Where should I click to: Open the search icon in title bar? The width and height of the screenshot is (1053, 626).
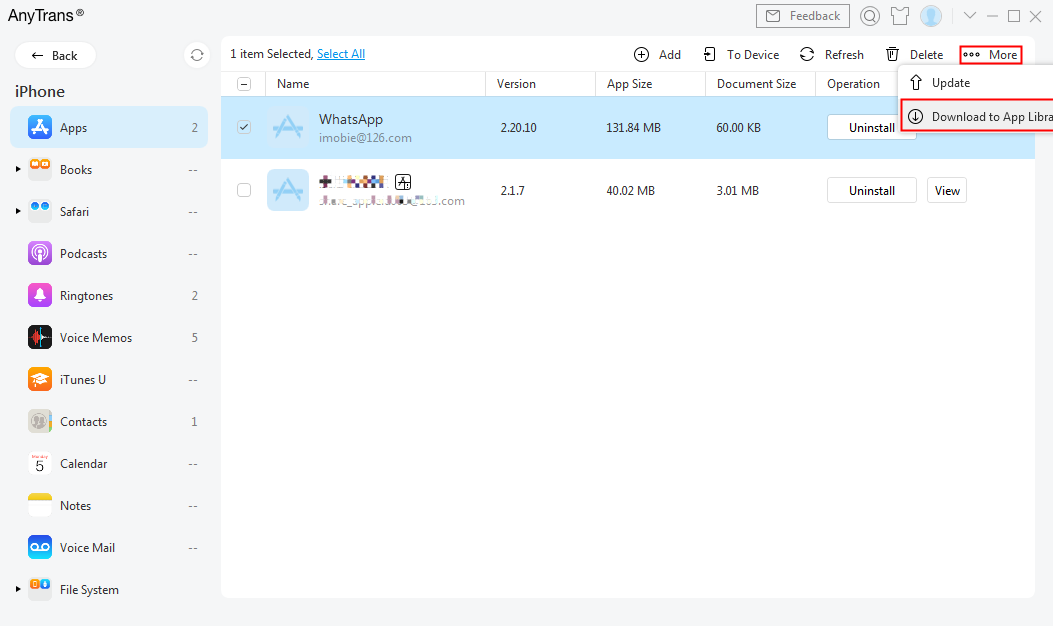pos(870,16)
